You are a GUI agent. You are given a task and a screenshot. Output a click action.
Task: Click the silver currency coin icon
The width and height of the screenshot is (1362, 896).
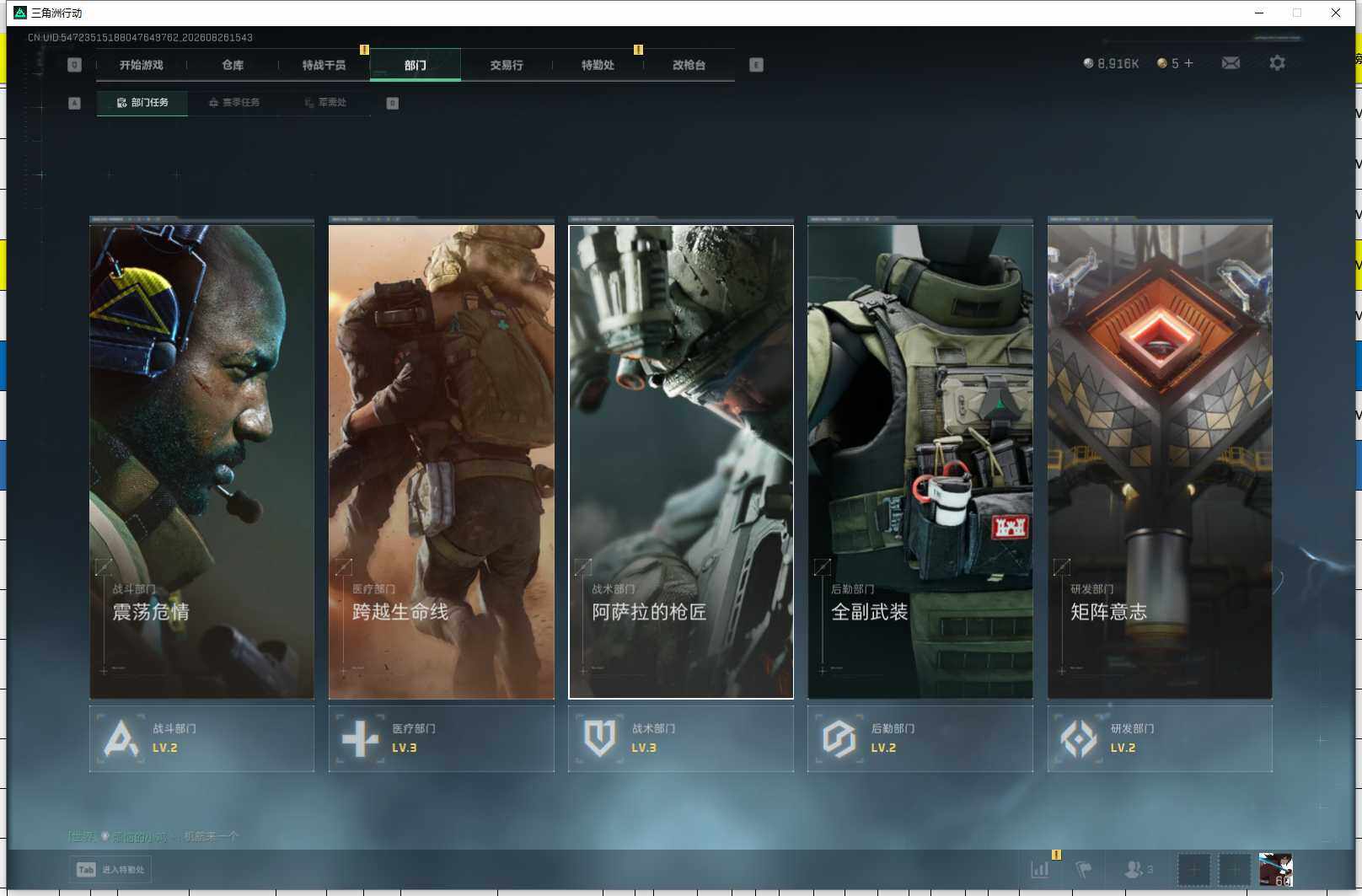pos(1088,63)
